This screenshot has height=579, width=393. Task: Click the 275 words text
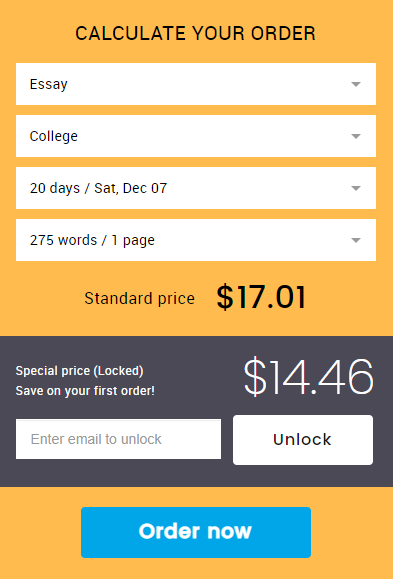(x=64, y=240)
